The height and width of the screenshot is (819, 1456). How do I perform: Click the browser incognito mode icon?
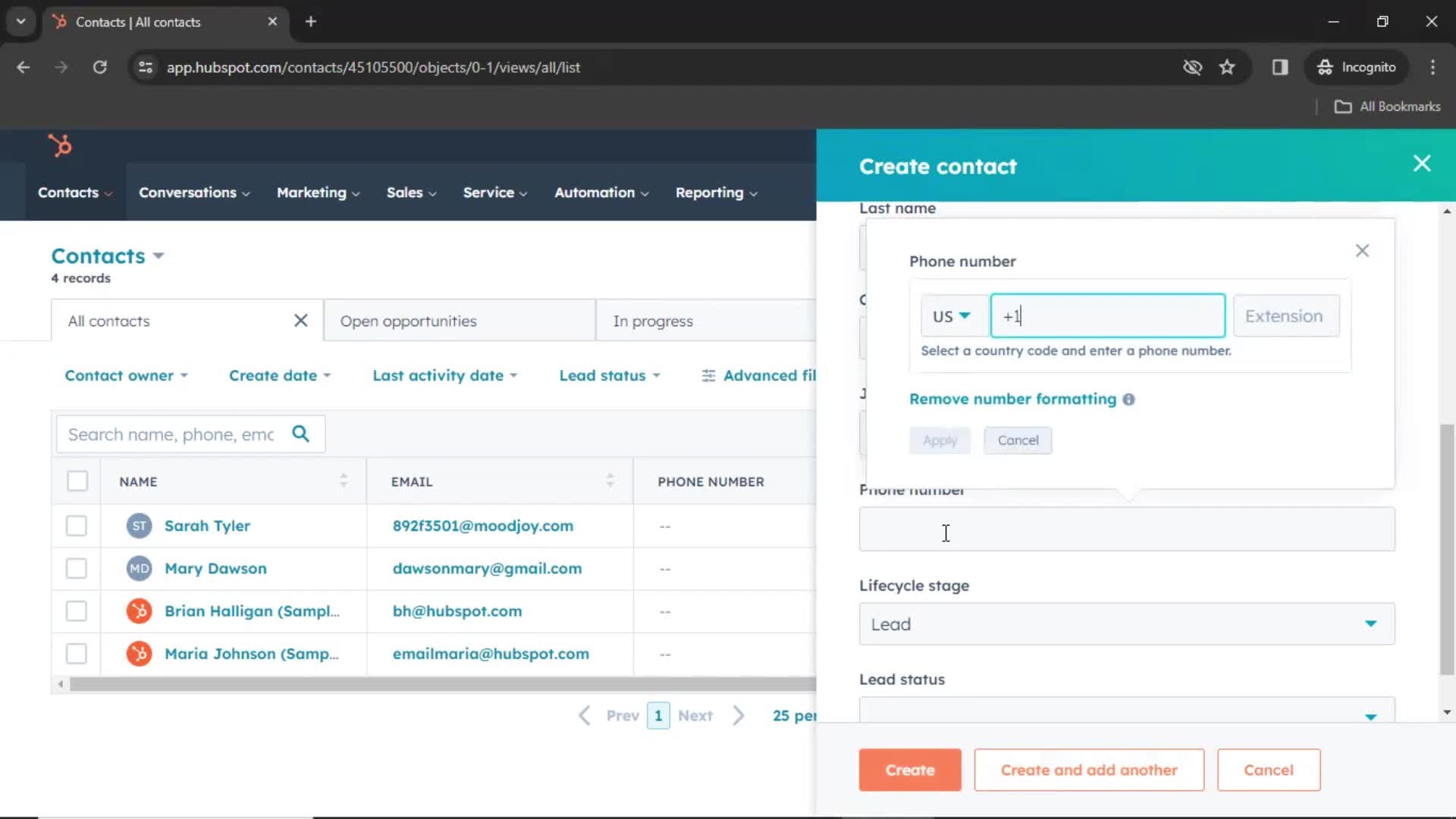1324,67
